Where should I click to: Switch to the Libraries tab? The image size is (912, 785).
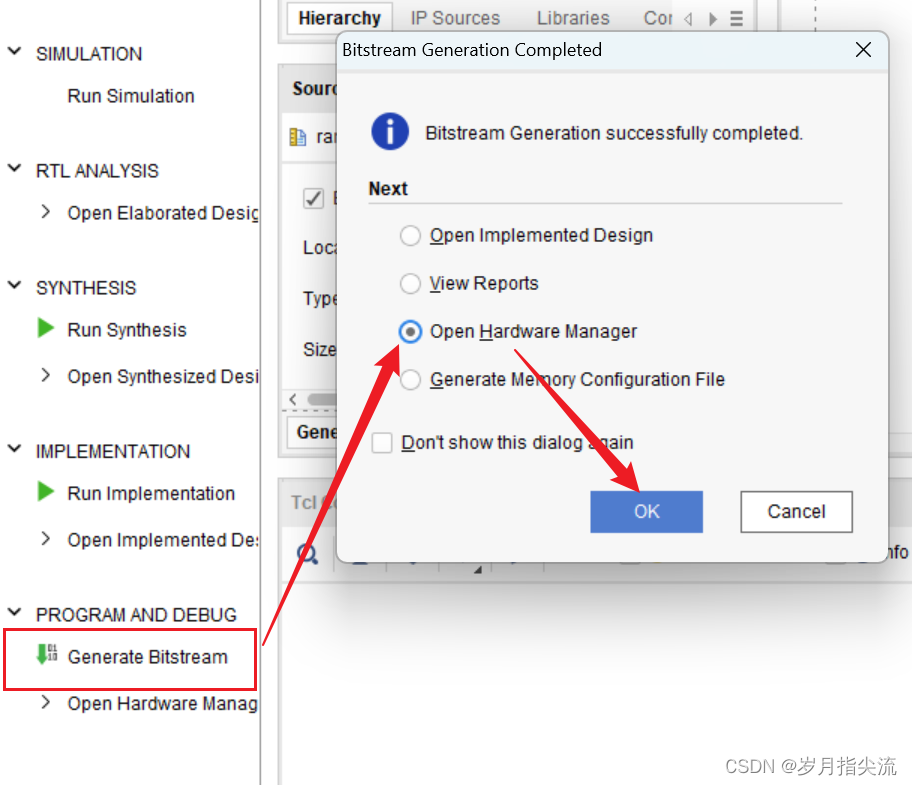(573, 18)
